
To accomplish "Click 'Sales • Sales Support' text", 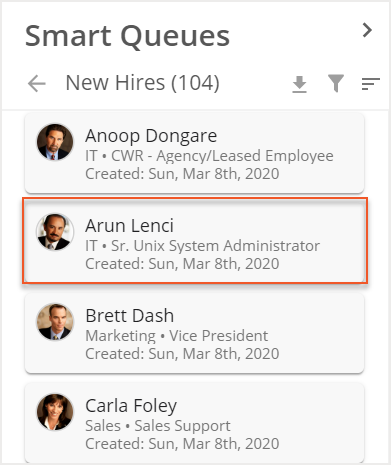I will tap(158, 426).
